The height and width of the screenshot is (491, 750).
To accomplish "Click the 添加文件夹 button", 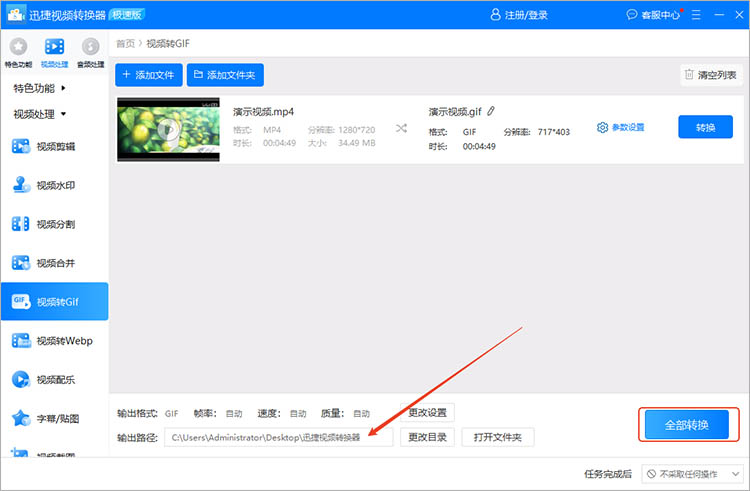I will pyautogui.click(x=225, y=75).
